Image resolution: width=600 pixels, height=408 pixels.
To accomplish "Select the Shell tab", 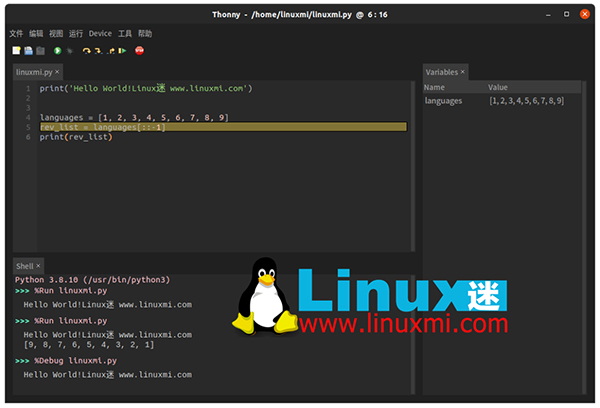I will (24, 266).
